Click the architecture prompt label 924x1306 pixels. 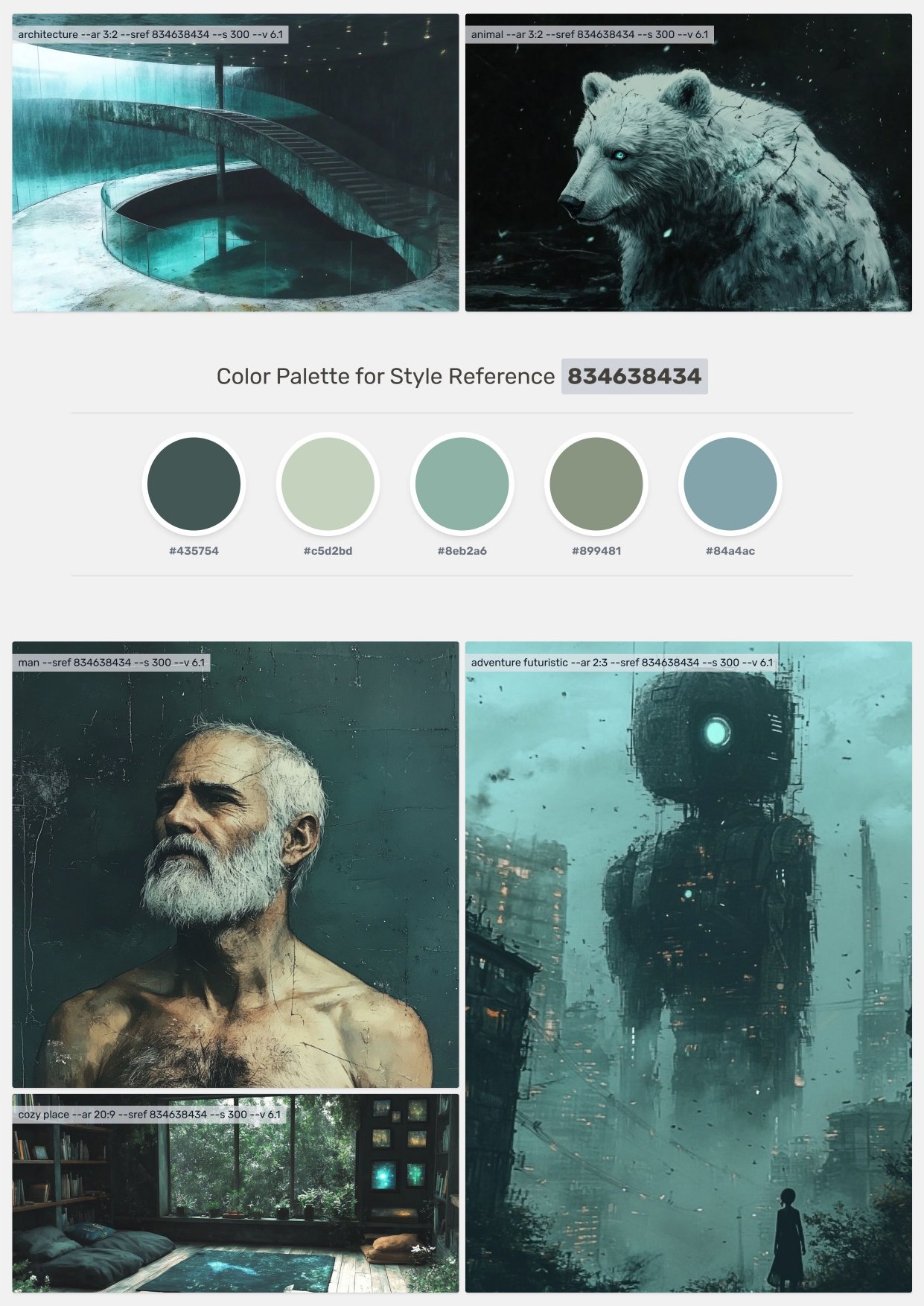(150, 34)
